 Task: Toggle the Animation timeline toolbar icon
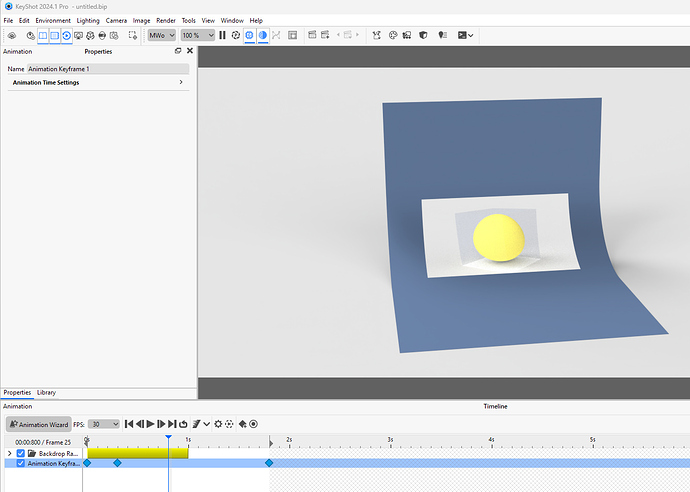(x=66, y=35)
